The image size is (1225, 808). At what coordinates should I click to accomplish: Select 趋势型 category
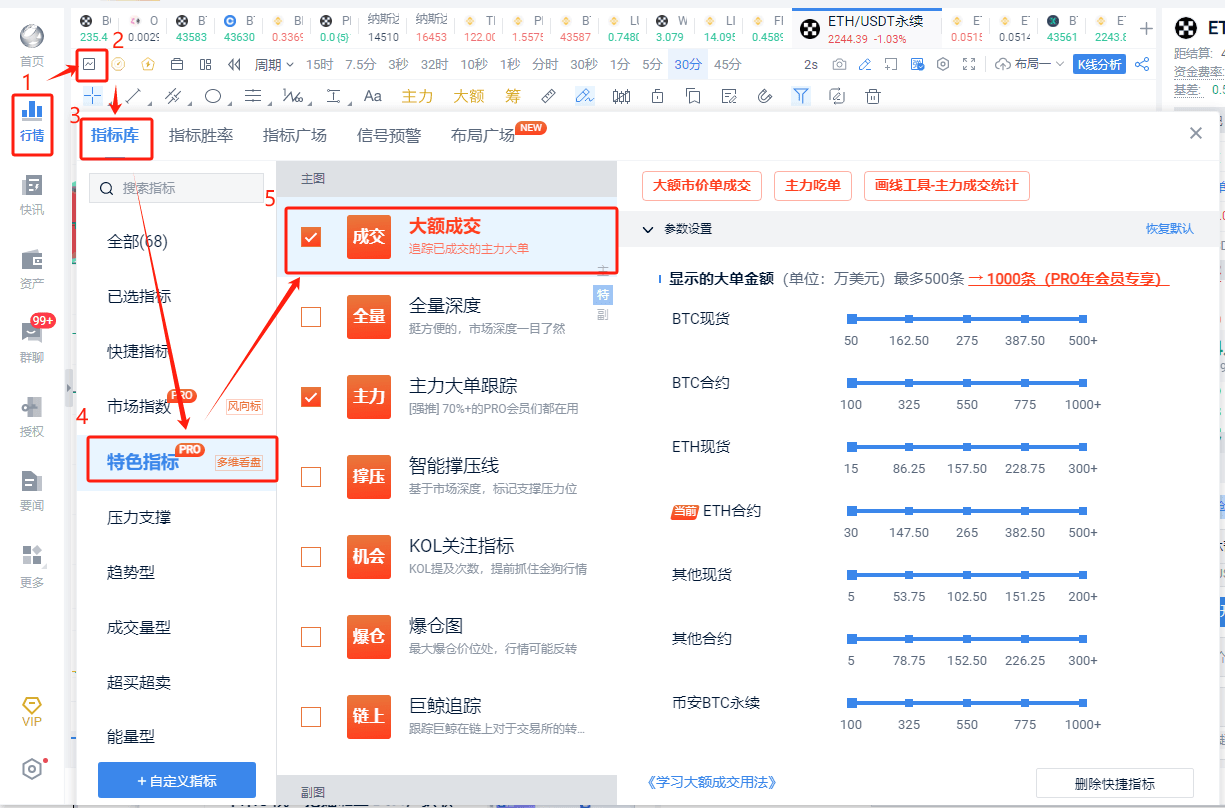tap(131, 572)
